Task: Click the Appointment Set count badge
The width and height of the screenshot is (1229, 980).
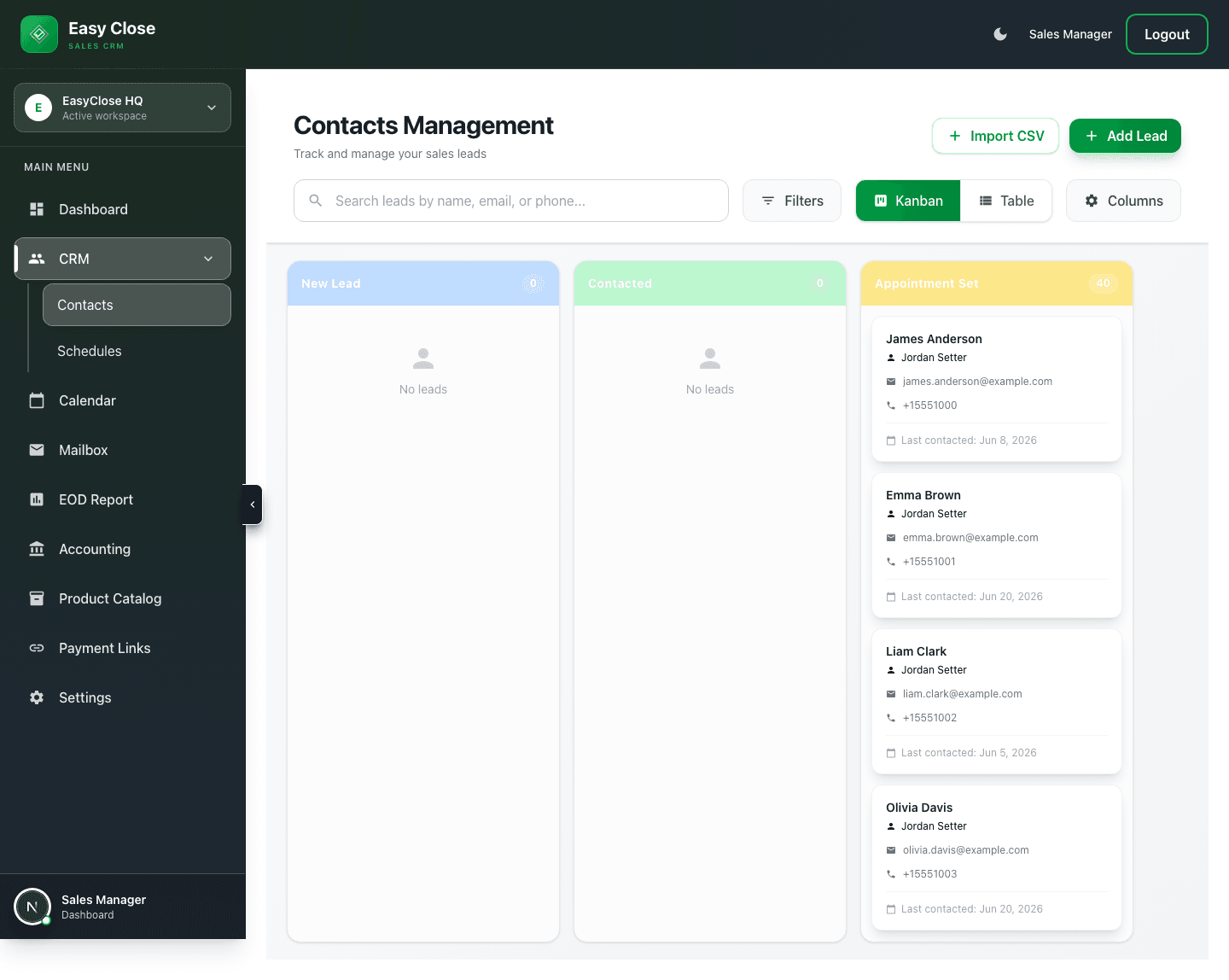Action: coord(1104,283)
